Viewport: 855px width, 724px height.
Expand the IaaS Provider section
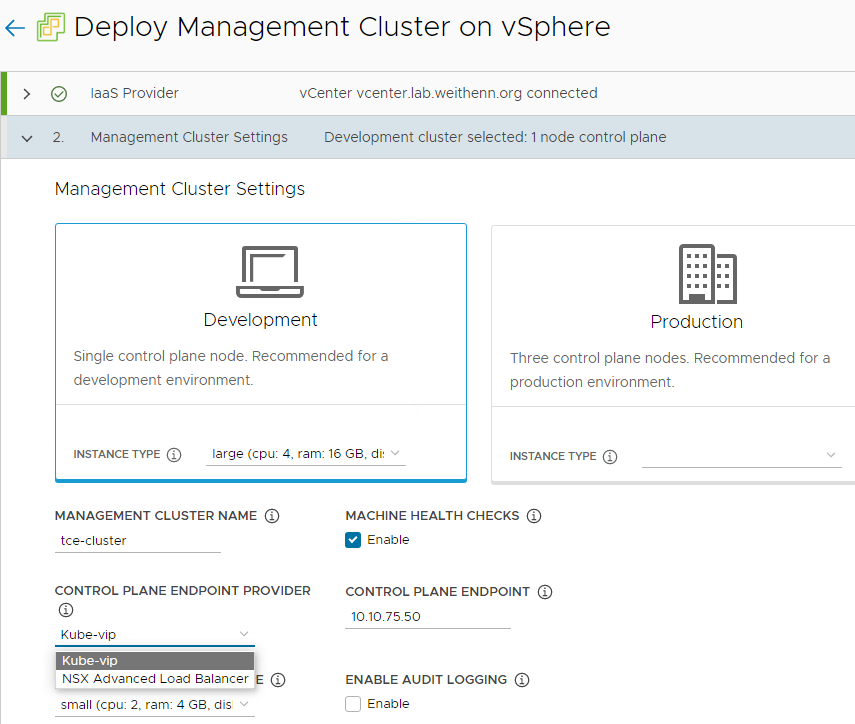click(x=27, y=94)
